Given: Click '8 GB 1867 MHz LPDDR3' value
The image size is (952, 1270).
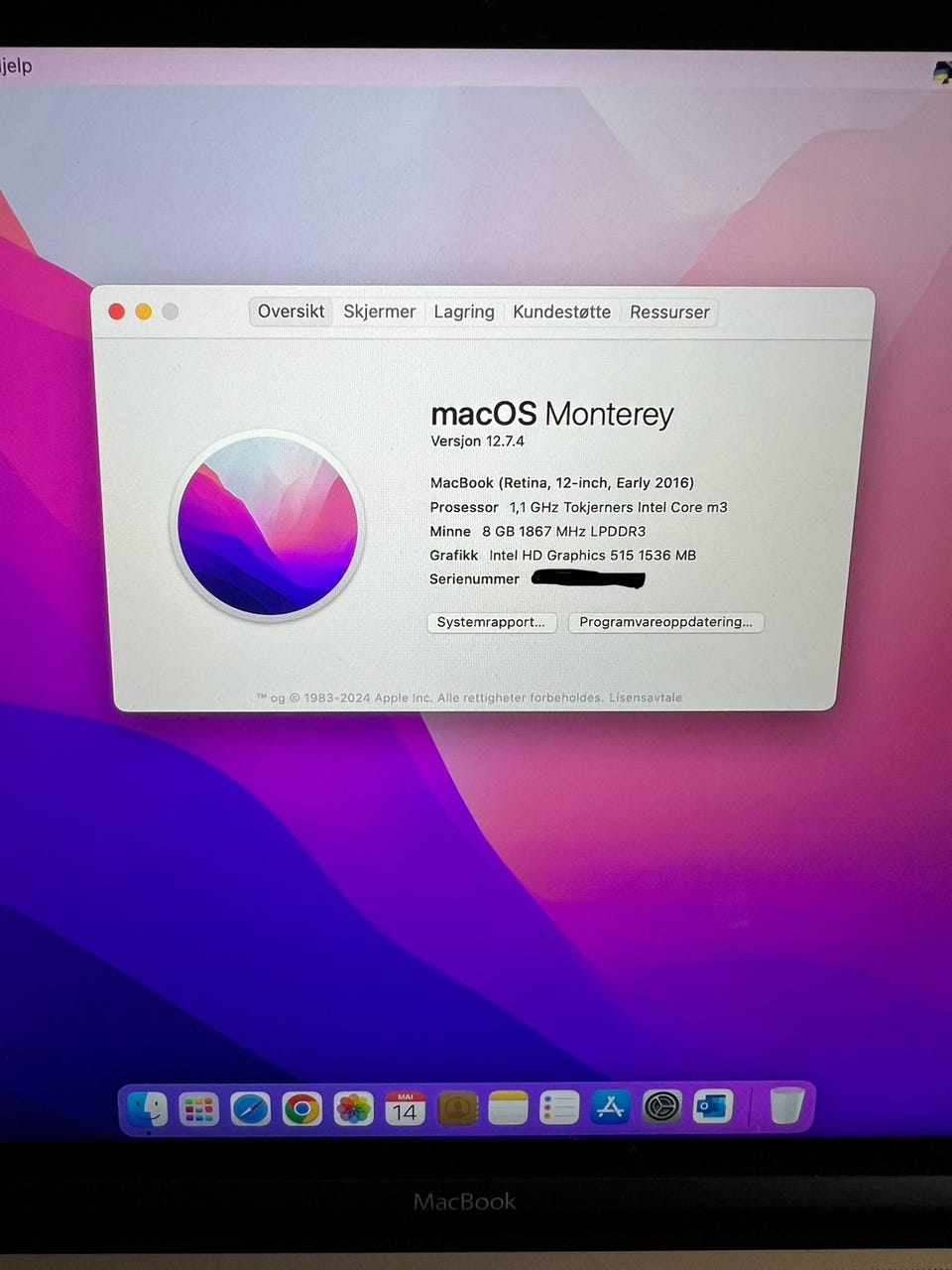Looking at the screenshot, I should 564,532.
